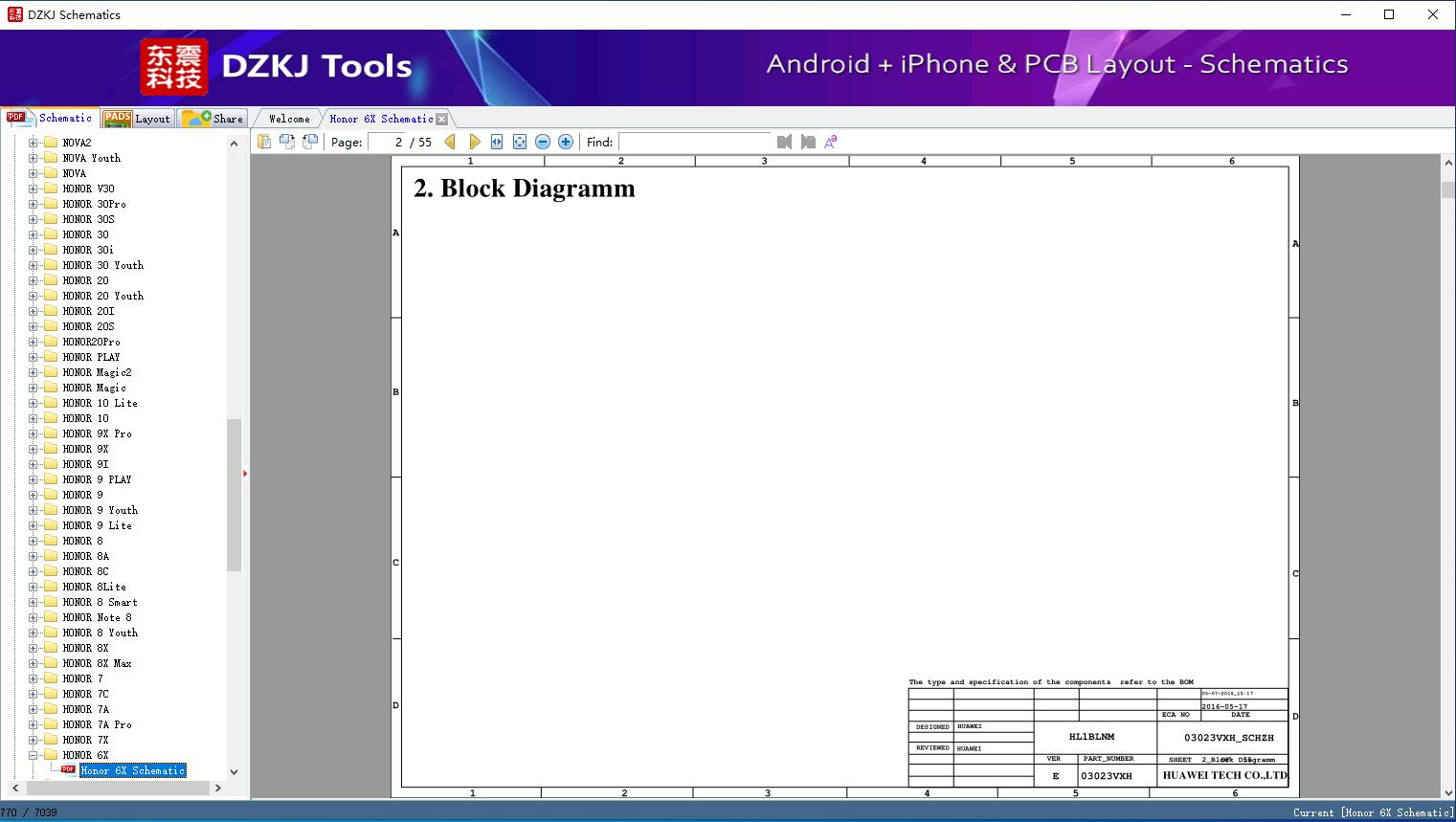Open the Welcome tab

click(x=289, y=119)
